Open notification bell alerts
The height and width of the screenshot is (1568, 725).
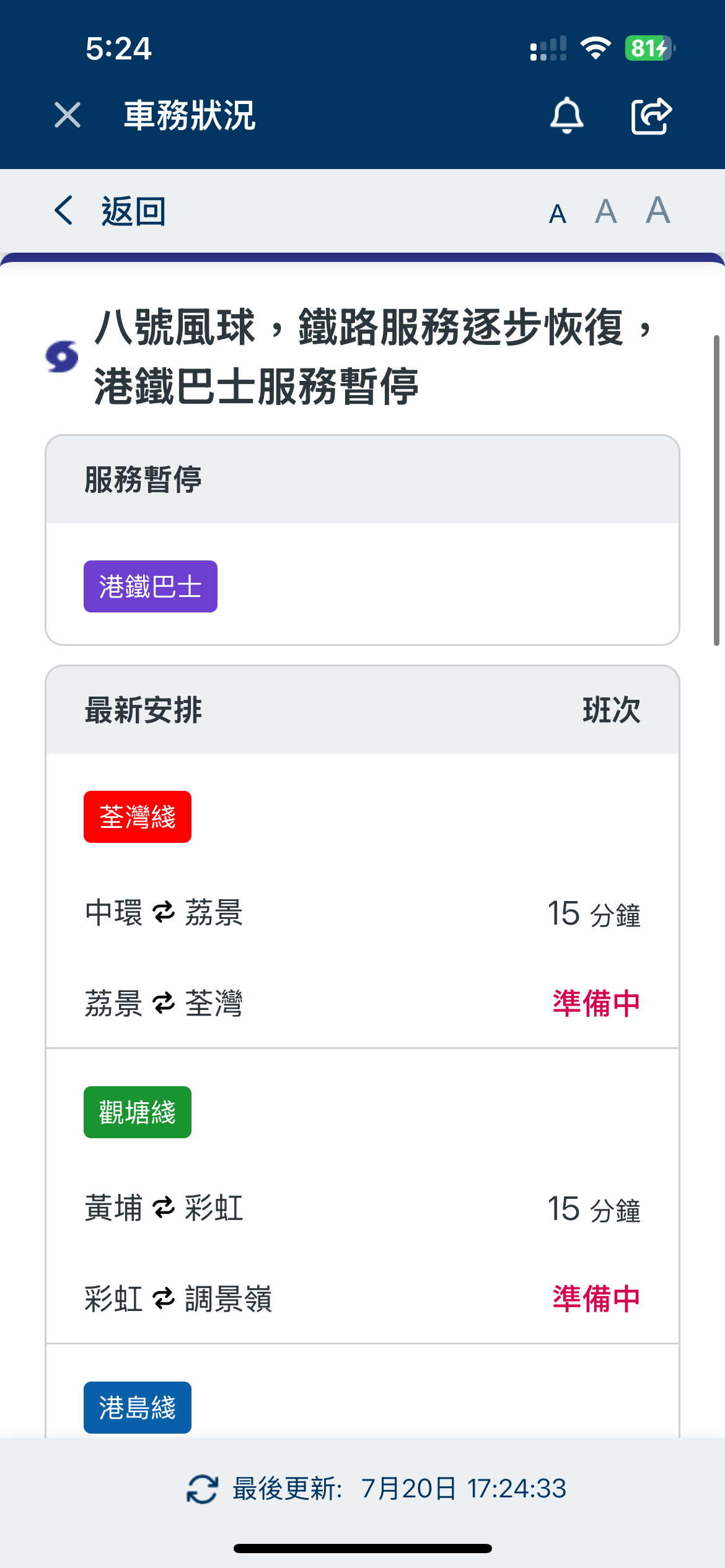point(566,115)
